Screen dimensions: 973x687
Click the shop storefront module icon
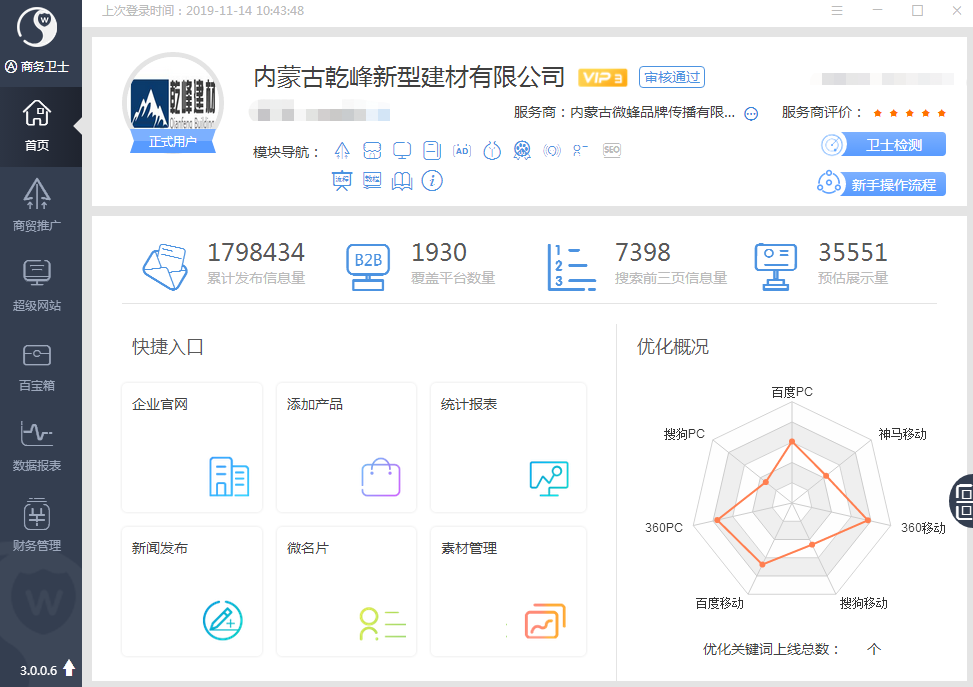click(x=372, y=150)
